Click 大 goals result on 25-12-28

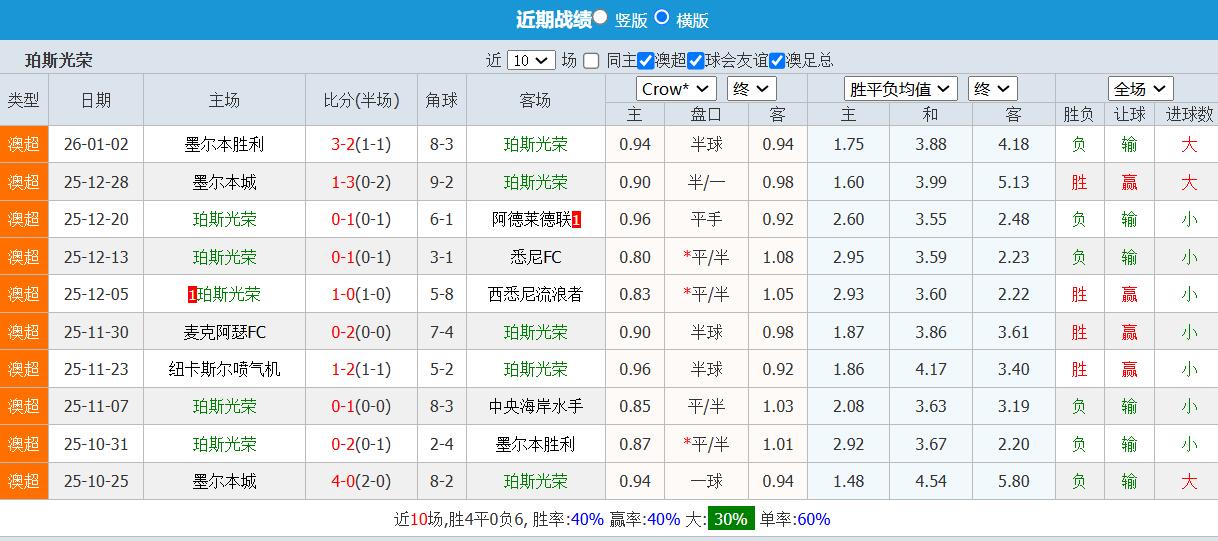(1189, 182)
